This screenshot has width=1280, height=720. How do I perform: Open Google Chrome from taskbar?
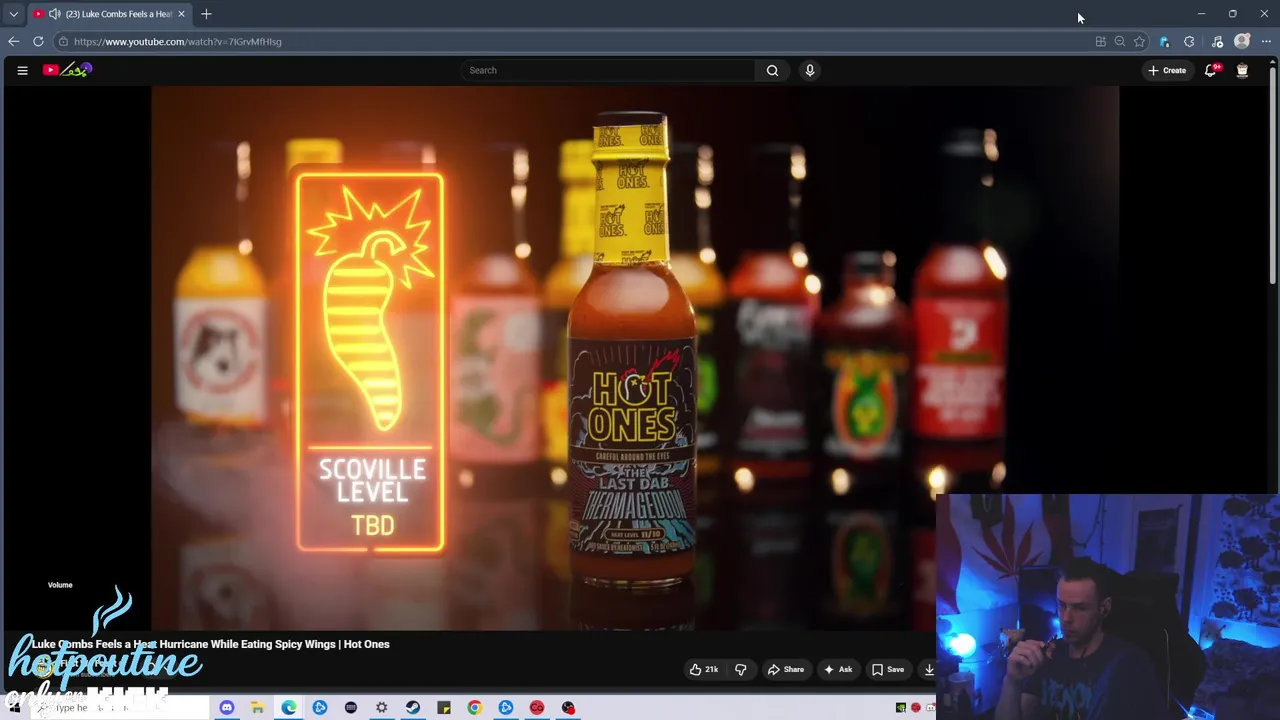click(475, 708)
